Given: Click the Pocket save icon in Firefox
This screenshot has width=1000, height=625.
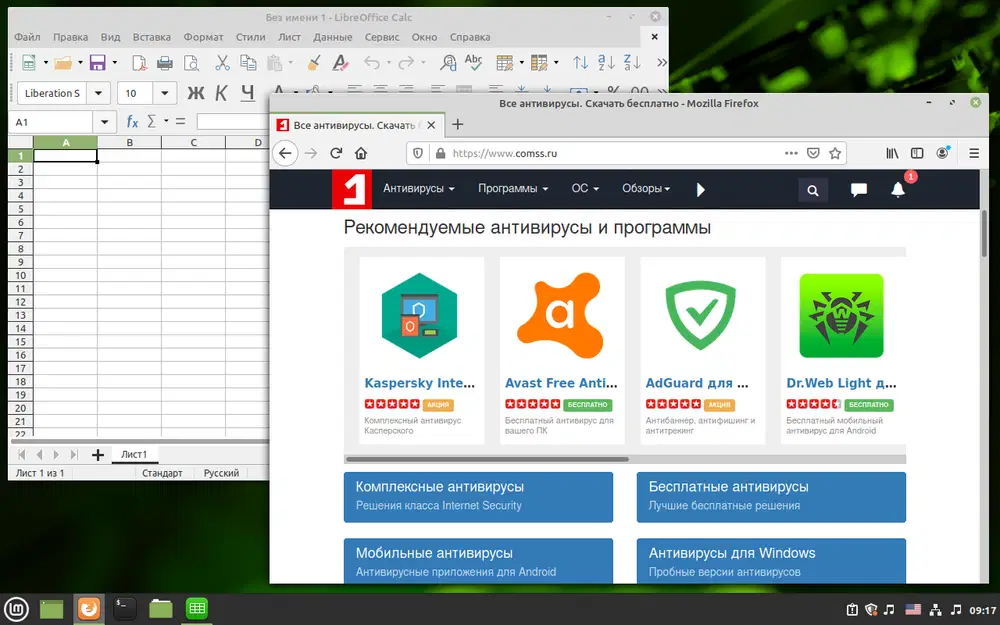Looking at the screenshot, I should coord(813,153).
